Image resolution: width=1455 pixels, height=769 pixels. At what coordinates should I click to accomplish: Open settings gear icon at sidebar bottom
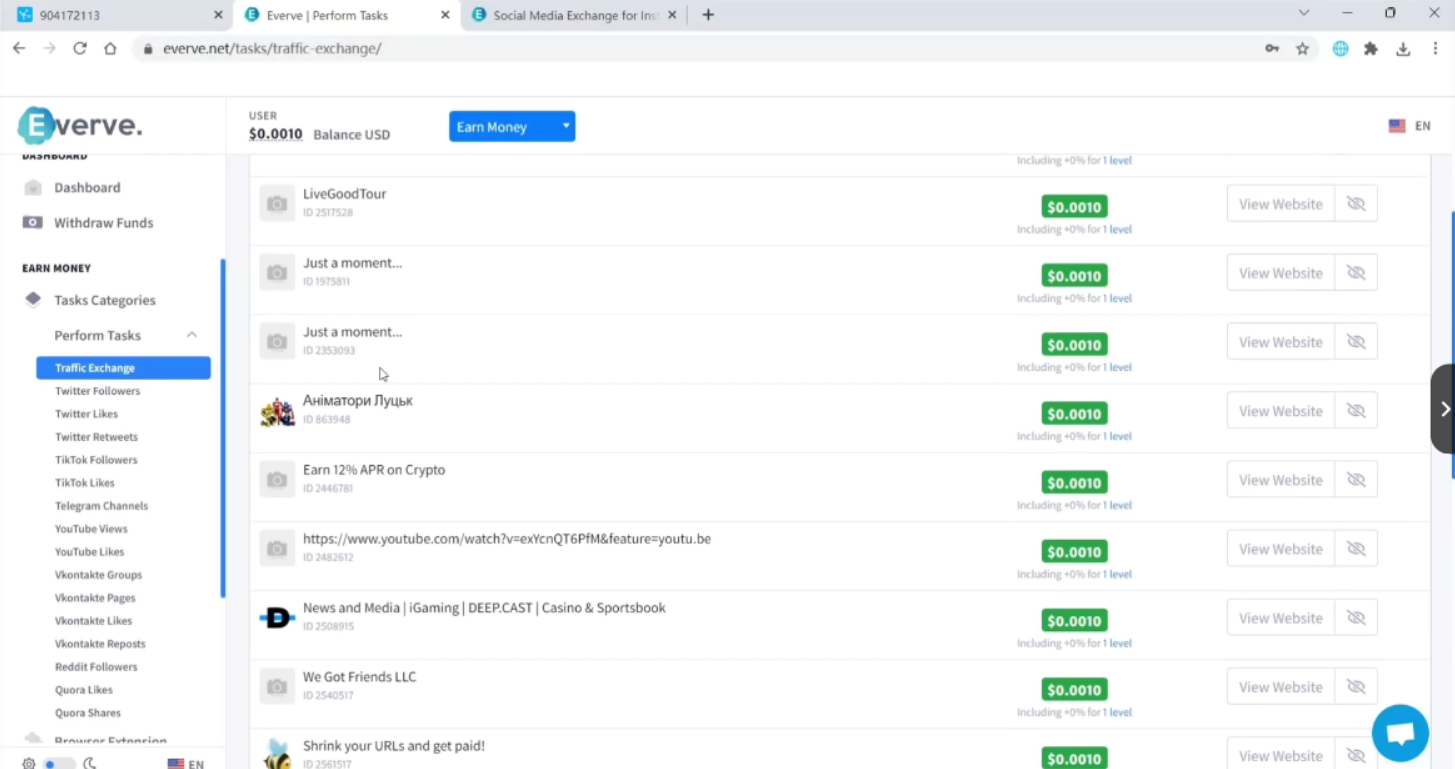coord(28,763)
